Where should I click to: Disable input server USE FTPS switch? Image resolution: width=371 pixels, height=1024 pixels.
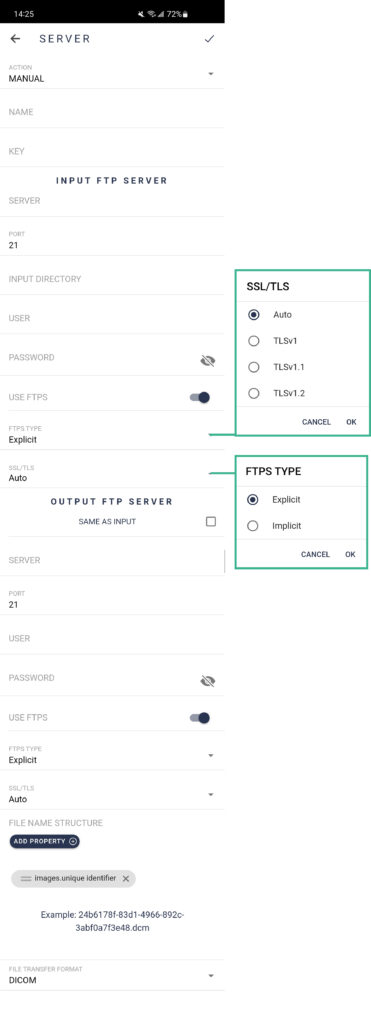(200, 397)
